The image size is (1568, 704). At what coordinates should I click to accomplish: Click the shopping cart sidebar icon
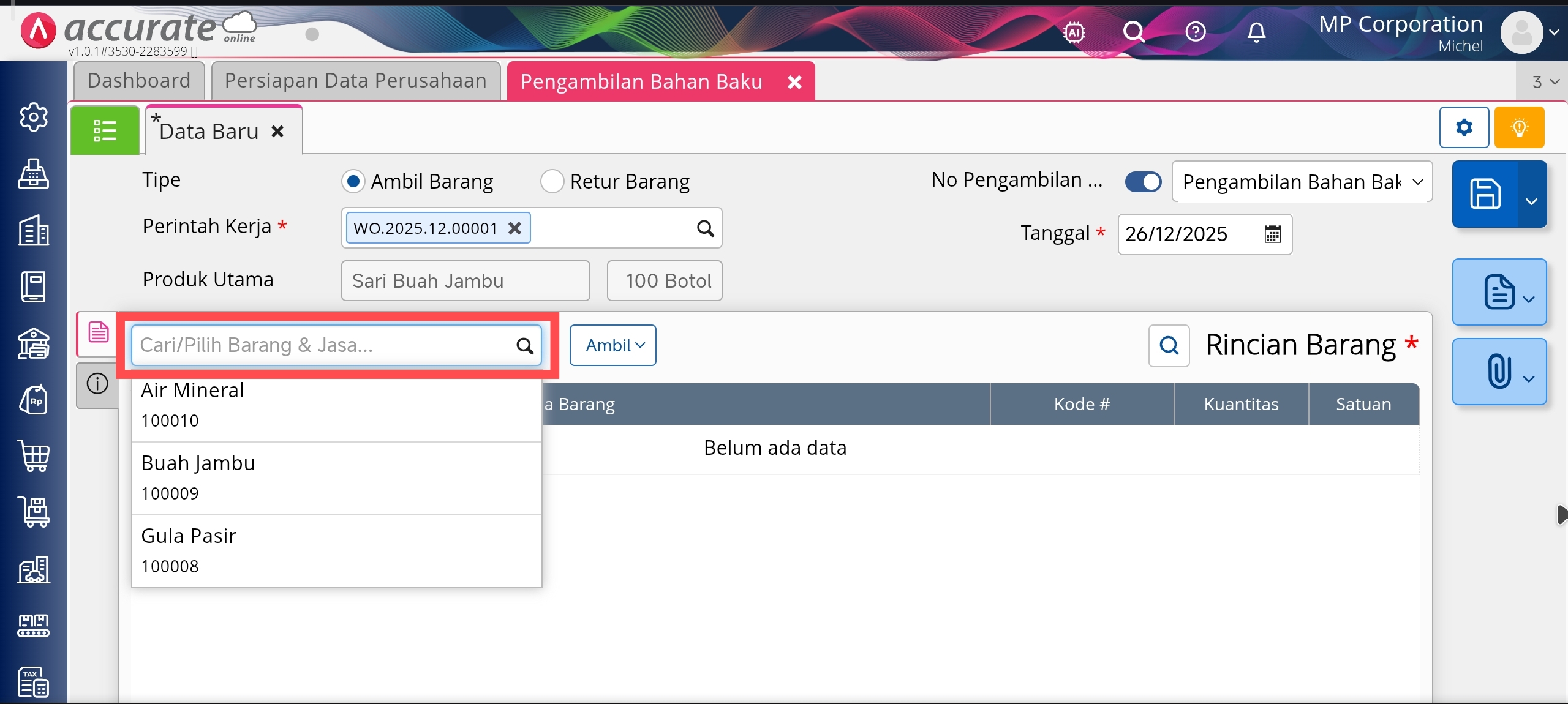[x=34, y=456]
